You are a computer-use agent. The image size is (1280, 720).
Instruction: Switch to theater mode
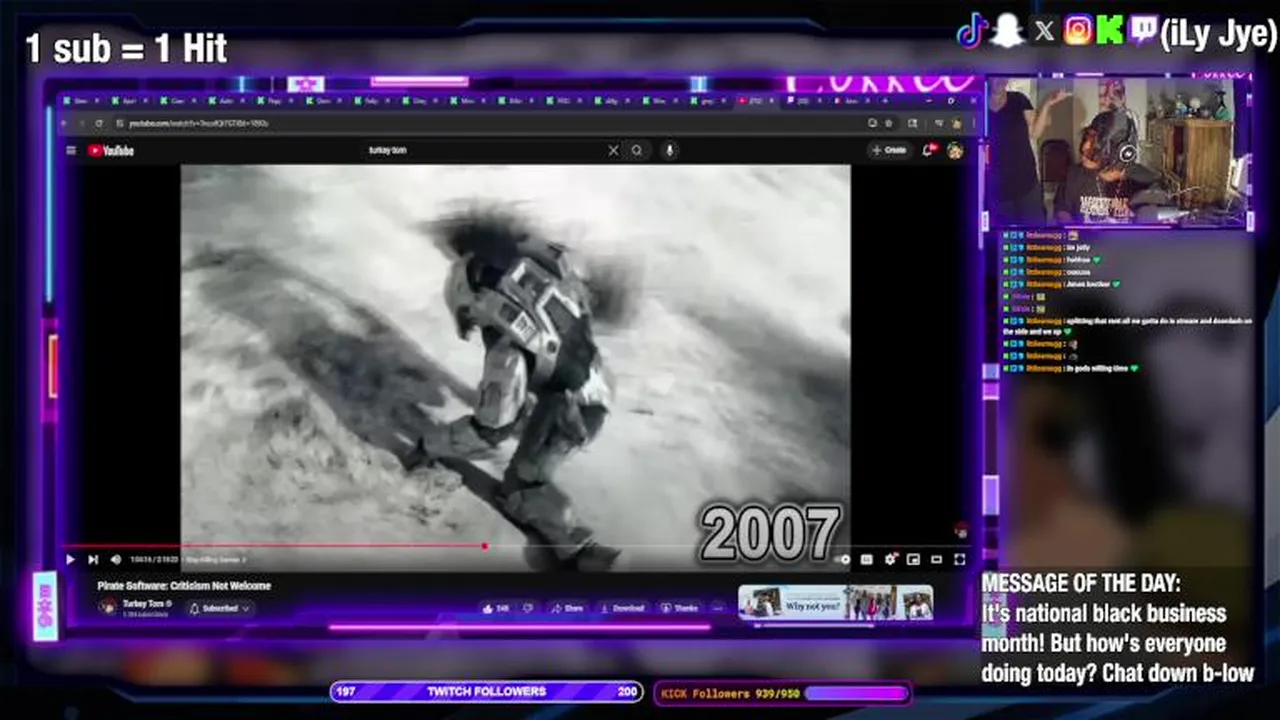pyautogui.click(x=937, y=560)
